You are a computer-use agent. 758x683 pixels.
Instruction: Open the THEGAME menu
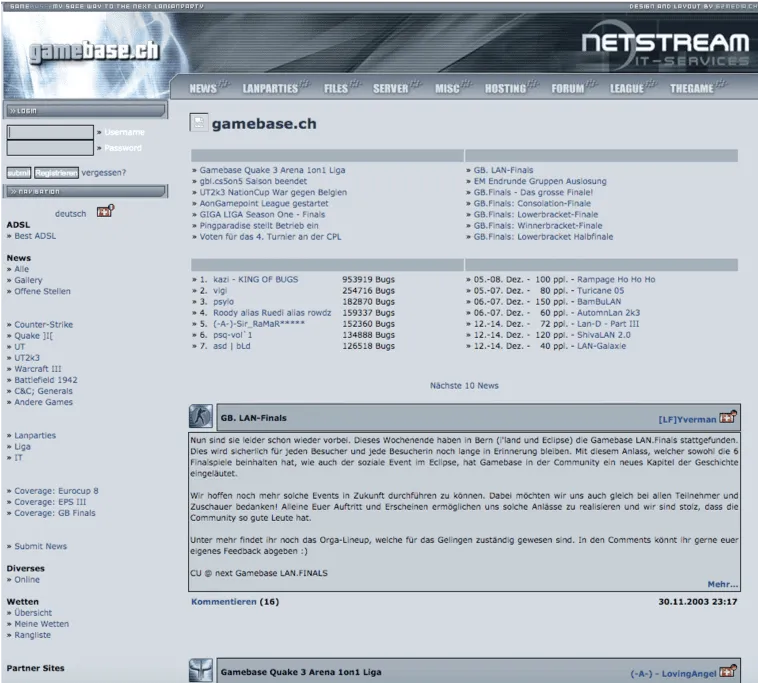[692, 88]
